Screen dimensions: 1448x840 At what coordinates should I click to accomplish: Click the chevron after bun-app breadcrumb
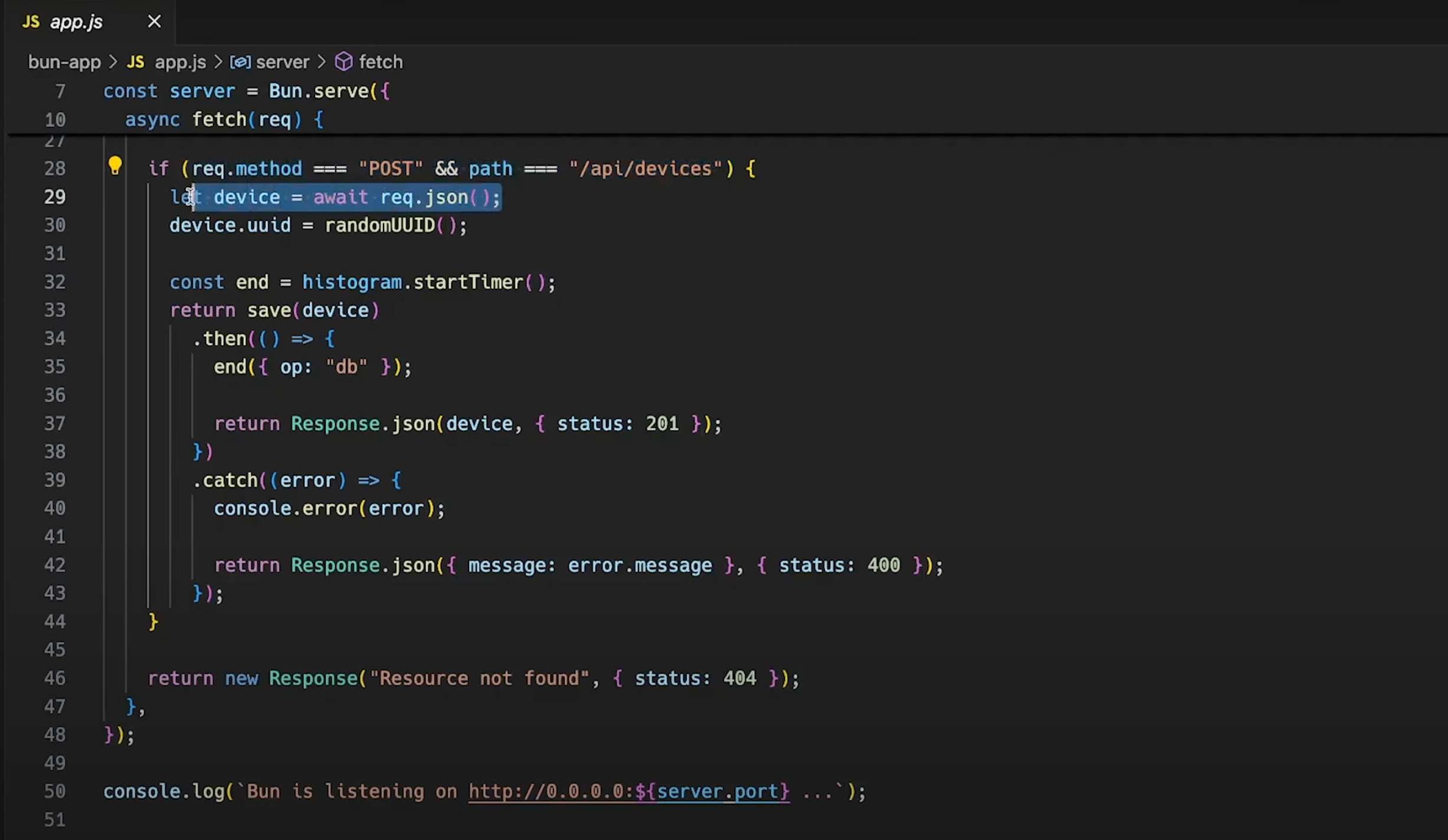(x=113, y=62)
